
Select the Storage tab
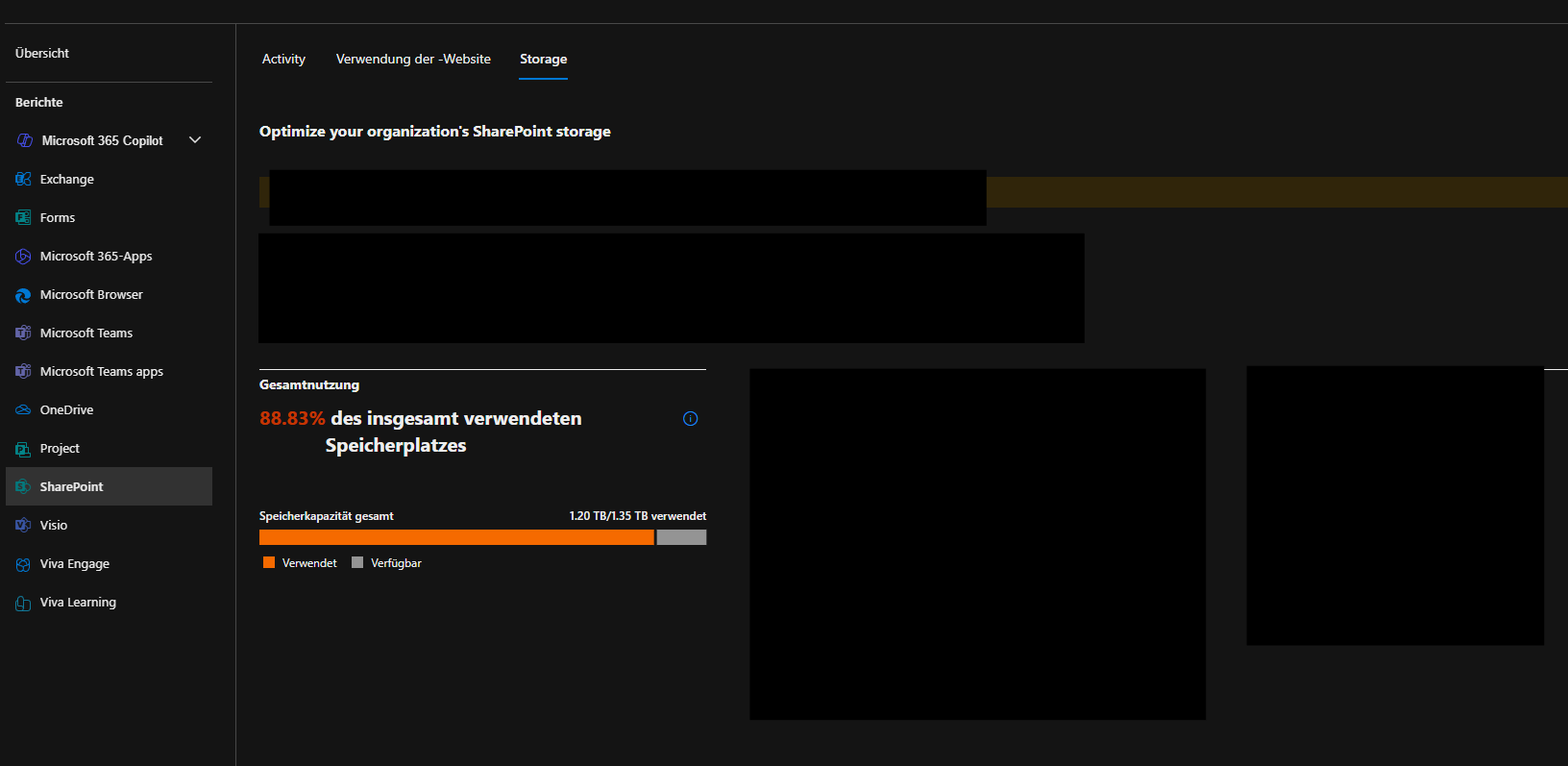(x=543, y=60)
